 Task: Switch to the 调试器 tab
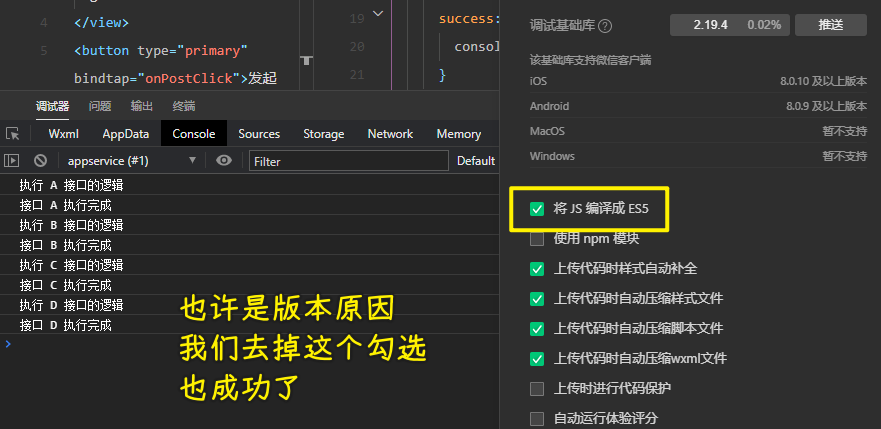52,106
